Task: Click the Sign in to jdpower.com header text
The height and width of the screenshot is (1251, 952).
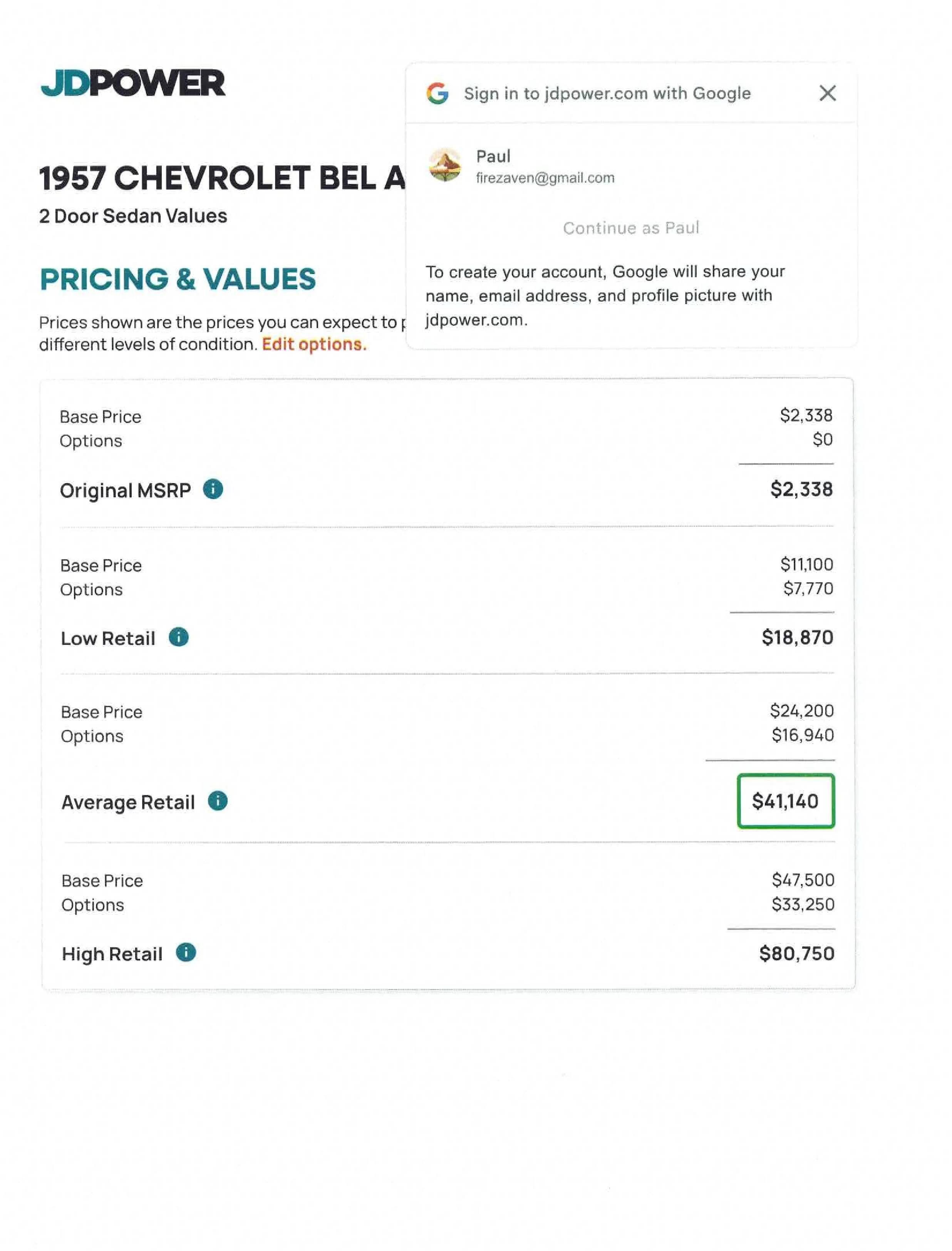Action: click(x=607, y=94)
